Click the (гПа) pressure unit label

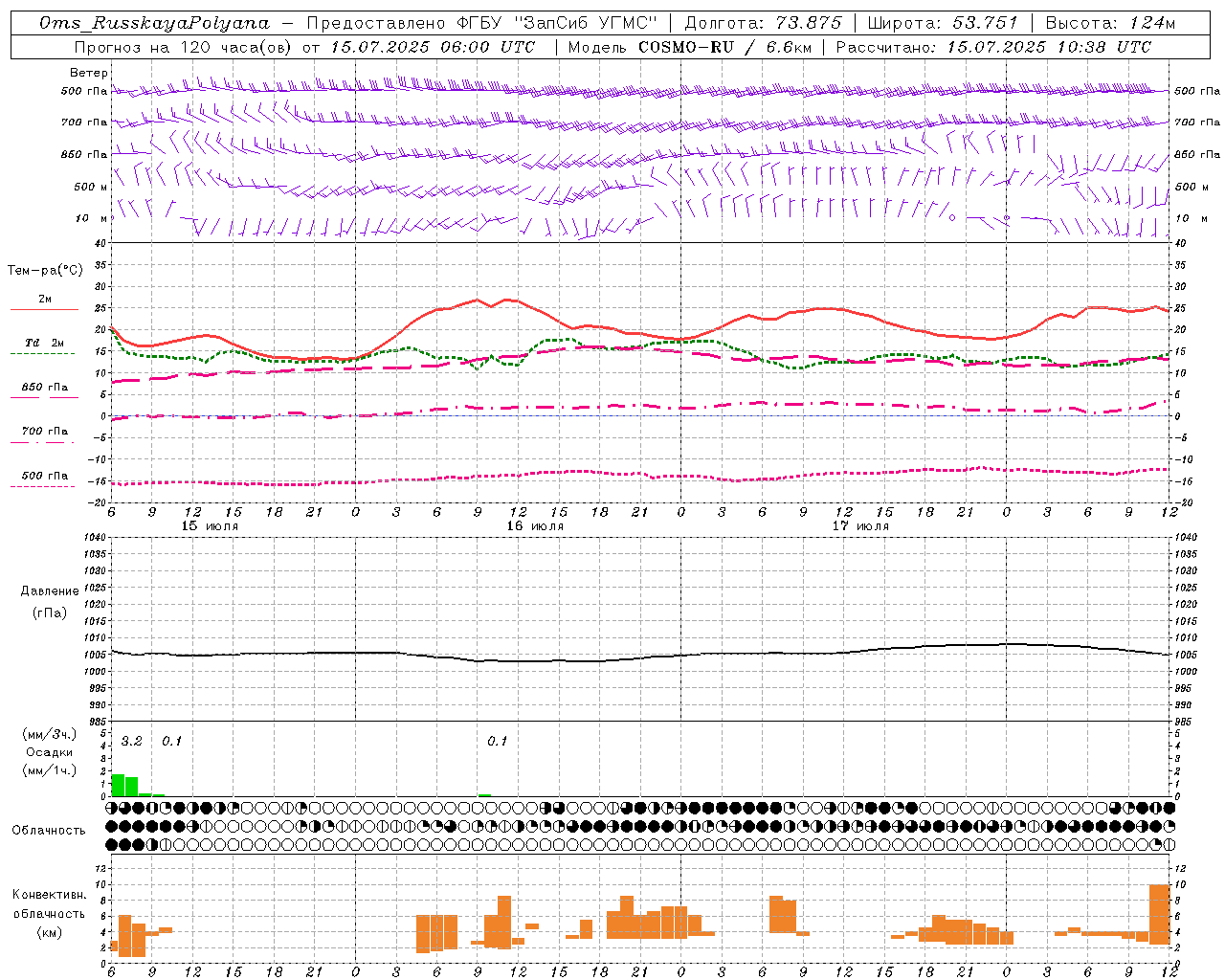(x=50, y=612)
